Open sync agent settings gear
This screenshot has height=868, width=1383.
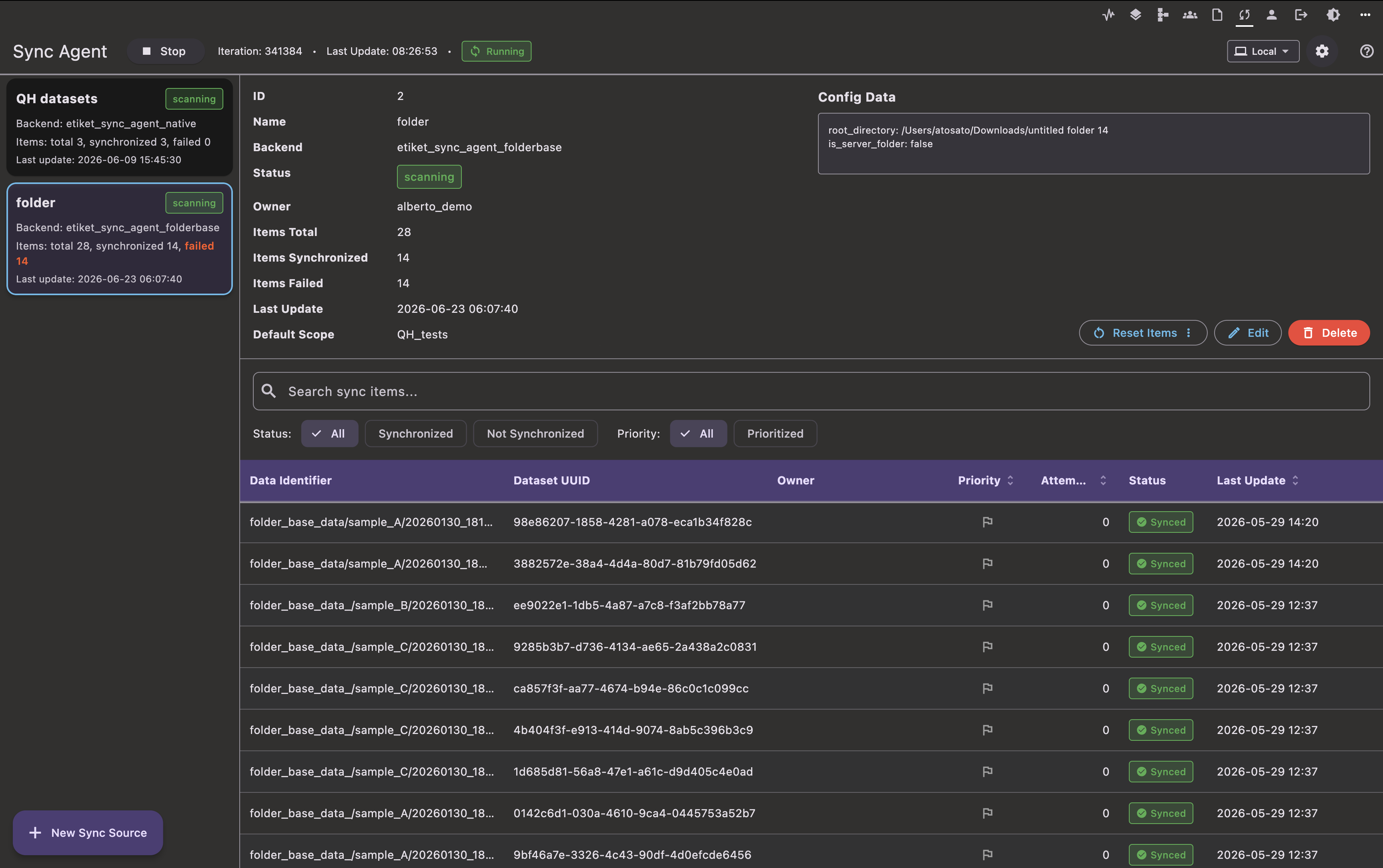coord(1322,51)
